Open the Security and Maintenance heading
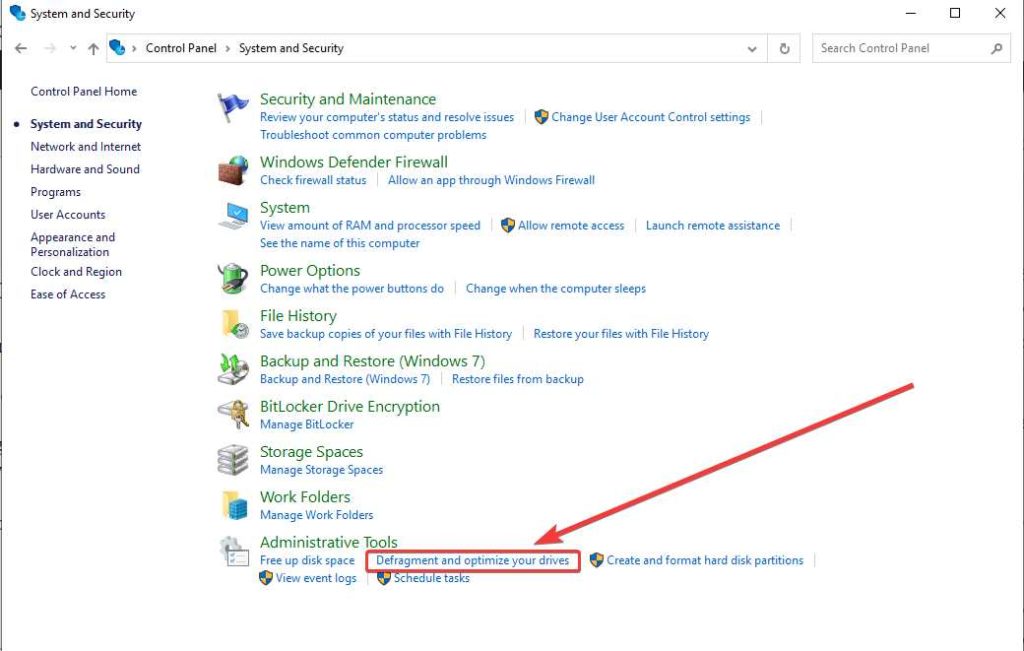The width and height of the screenshot is (1024, 651). (x=348, y=99)
